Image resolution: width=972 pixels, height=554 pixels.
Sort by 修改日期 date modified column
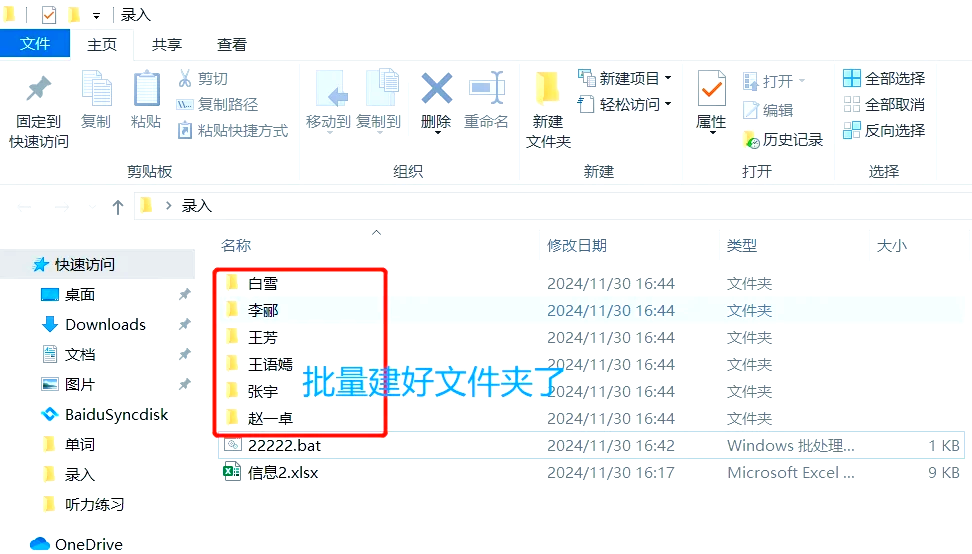pos(577,245)
